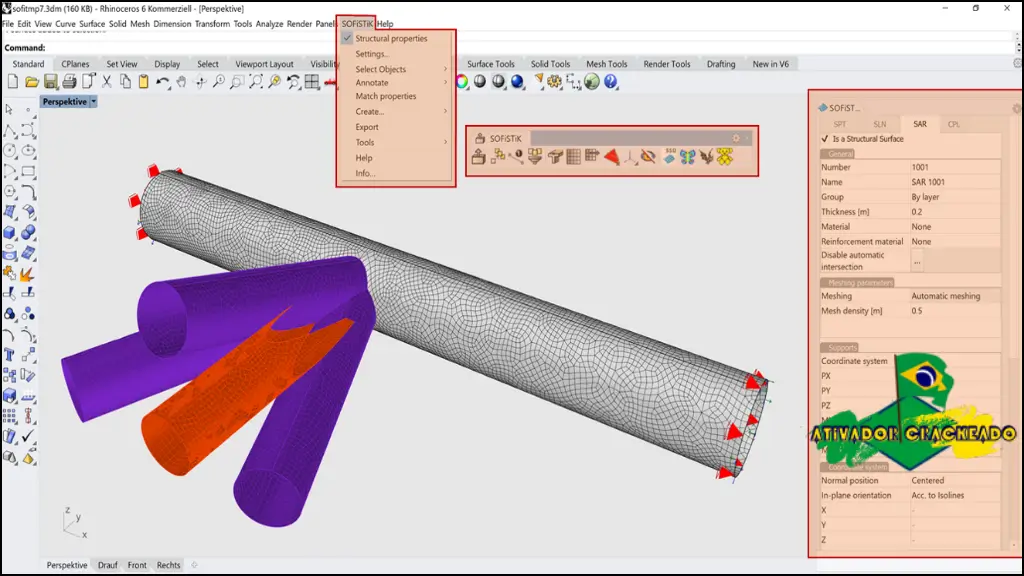Switch to the SLN tab
This screenshot has width=1024, height=576.
(880, 124)
